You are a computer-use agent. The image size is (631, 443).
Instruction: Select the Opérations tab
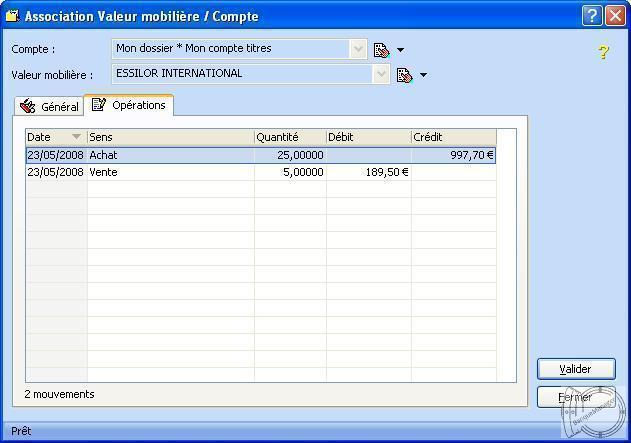(129, 105)
